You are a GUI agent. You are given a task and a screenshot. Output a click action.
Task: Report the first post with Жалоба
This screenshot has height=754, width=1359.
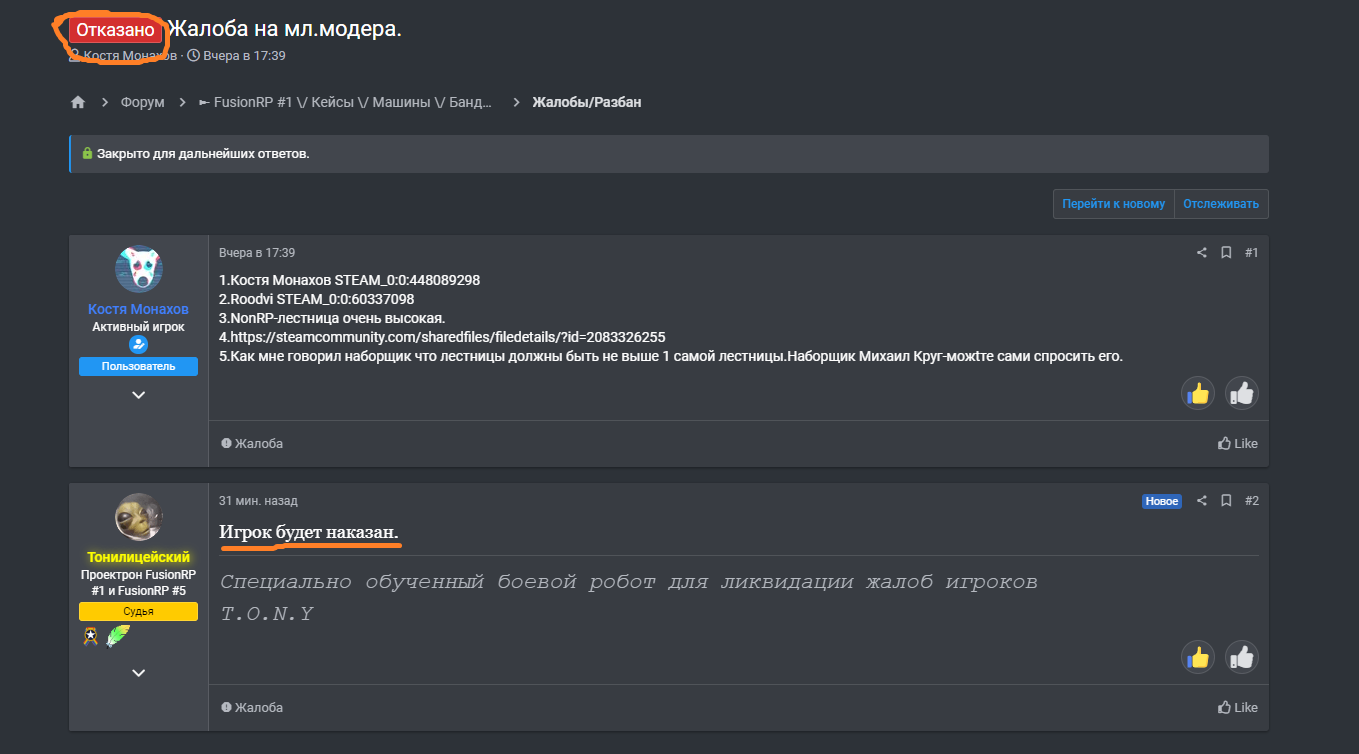pyautogui.click(x=252, y=443)
